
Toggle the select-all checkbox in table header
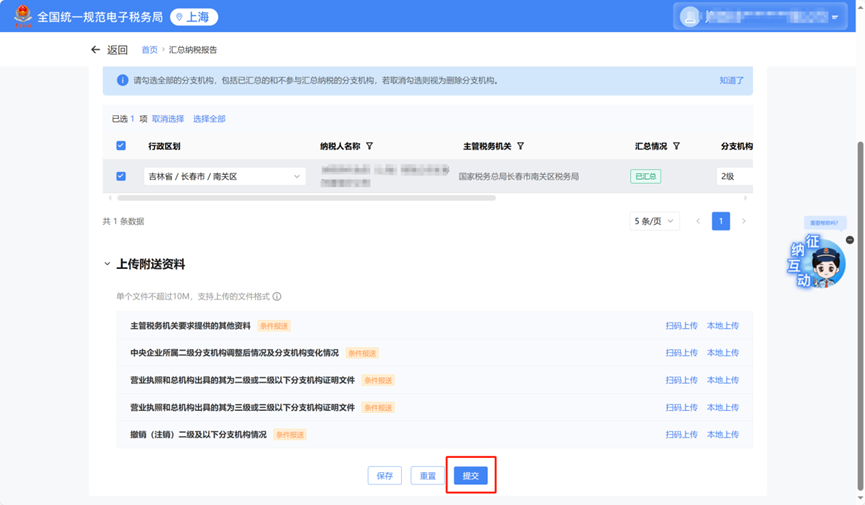[121, 146]
